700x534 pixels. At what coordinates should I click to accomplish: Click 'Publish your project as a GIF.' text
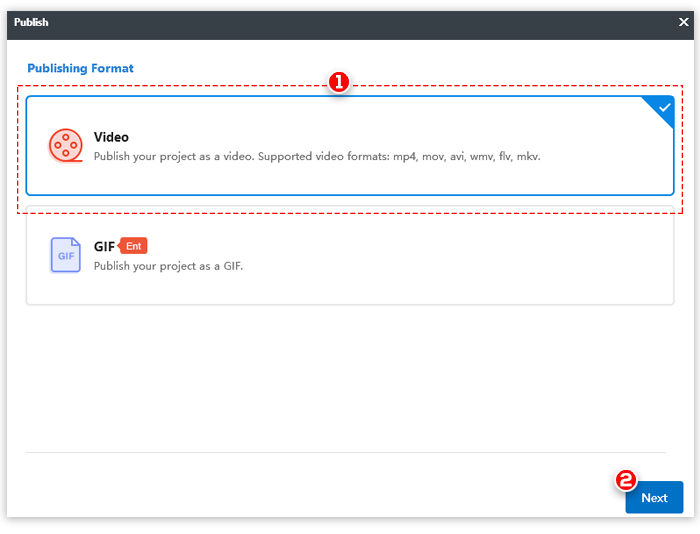168,266
